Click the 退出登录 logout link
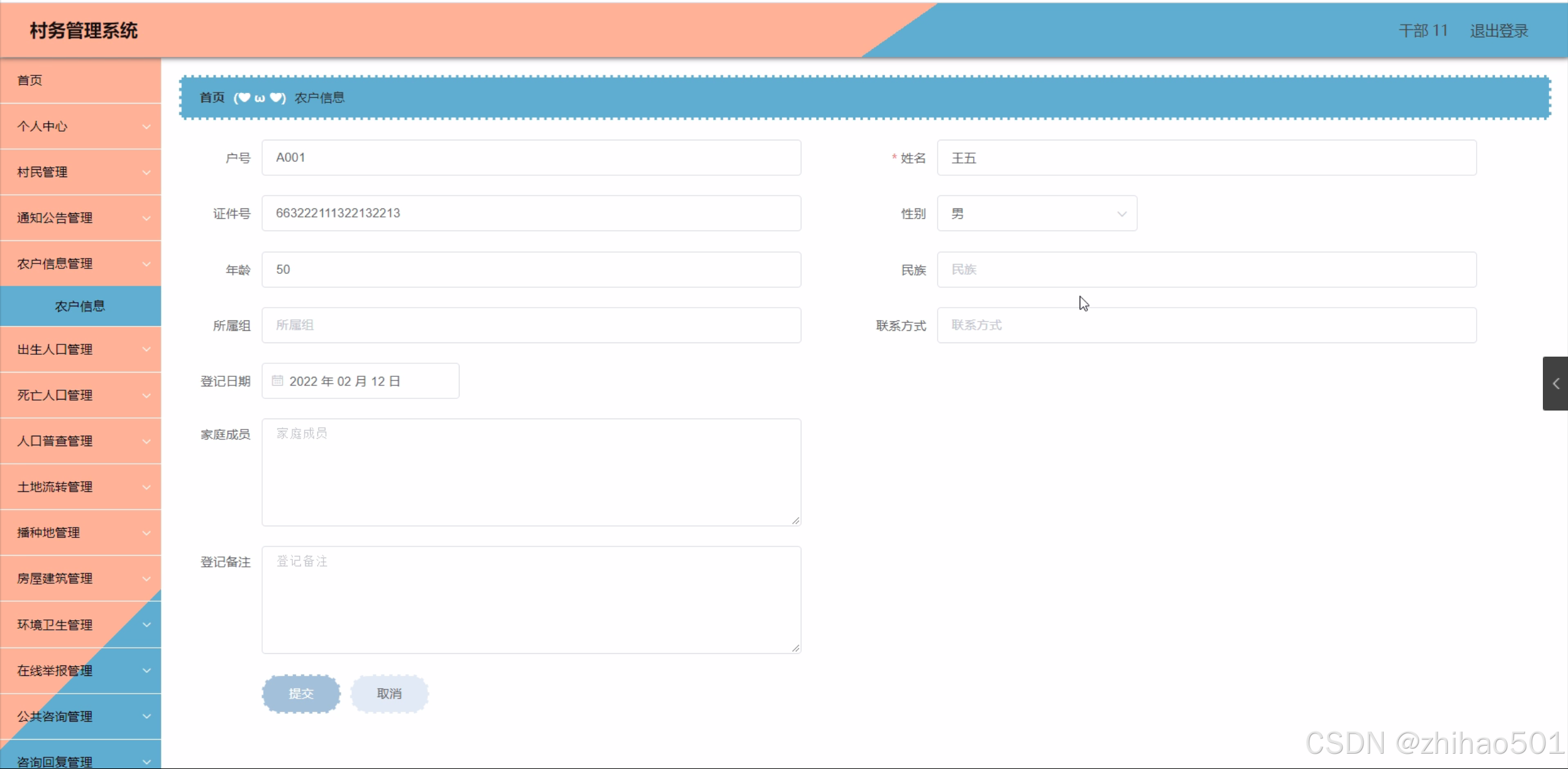 click(1499, 31)
